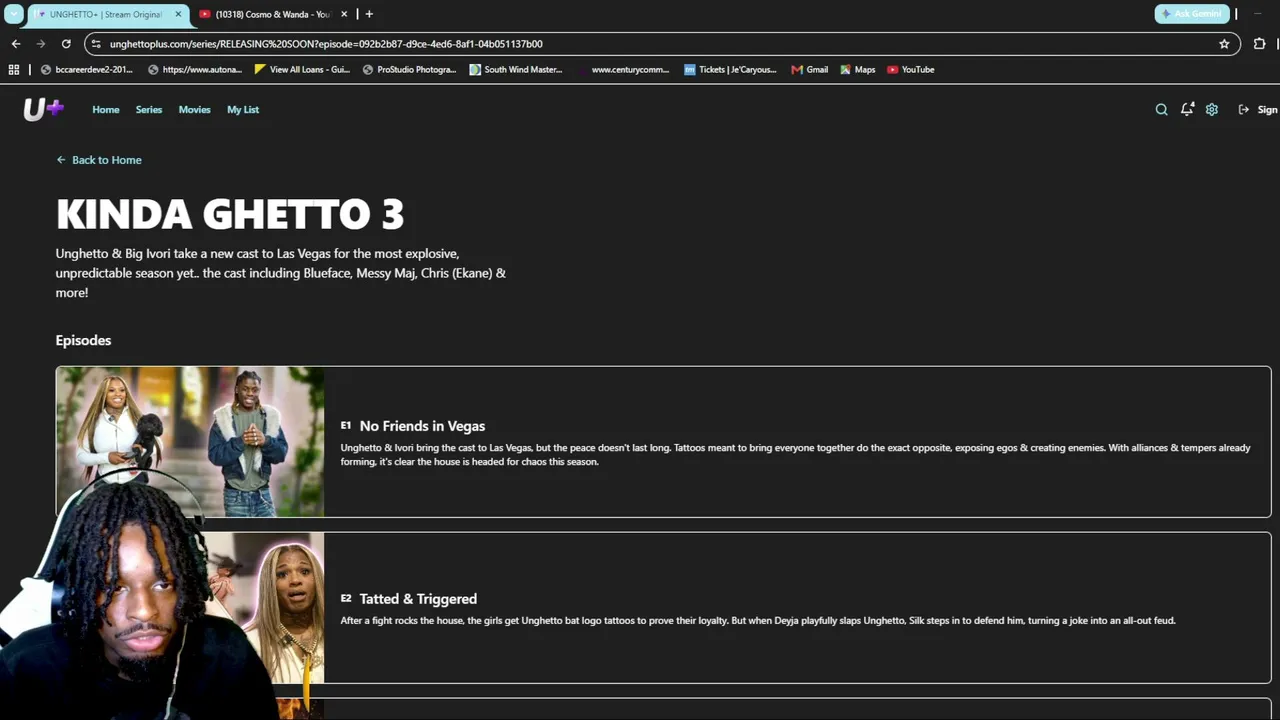Select the No Friends in Vegas episode title
This screenshot has height=720, width=1280.
(x=422, y=426)
